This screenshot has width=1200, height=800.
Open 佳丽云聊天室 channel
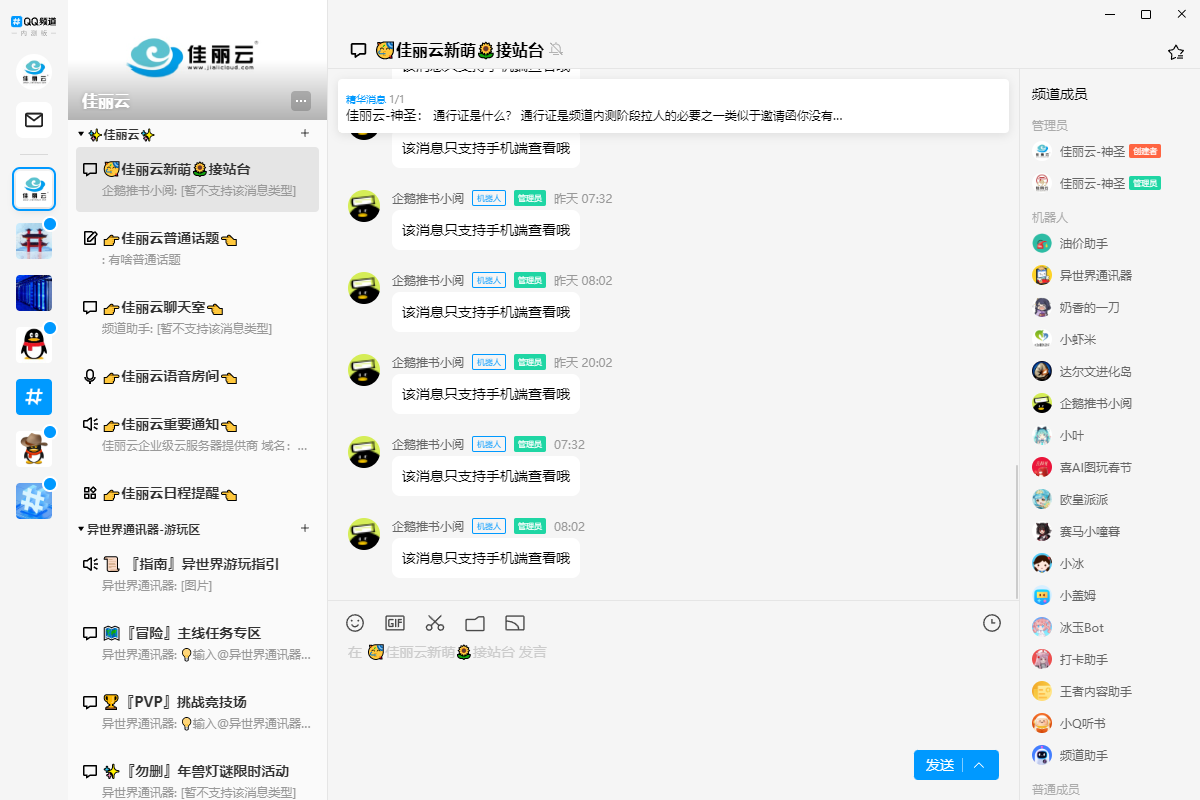coord(197,317)
